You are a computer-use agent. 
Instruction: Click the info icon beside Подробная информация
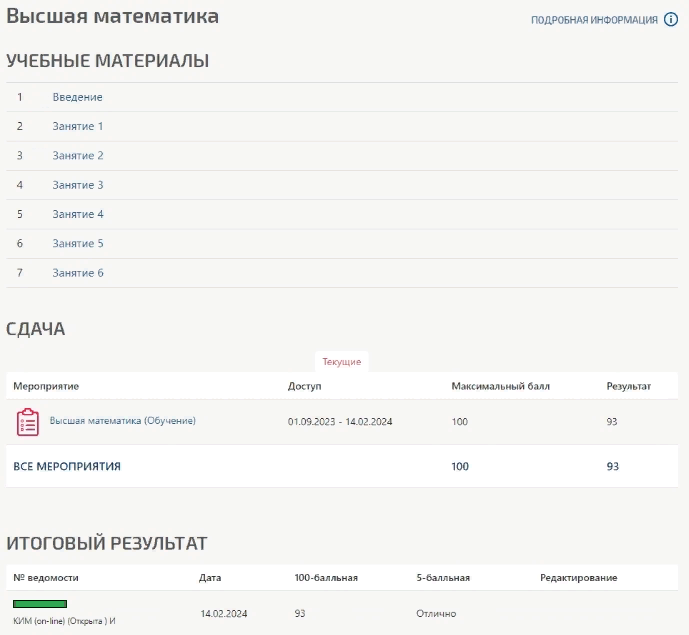(671, 20)
